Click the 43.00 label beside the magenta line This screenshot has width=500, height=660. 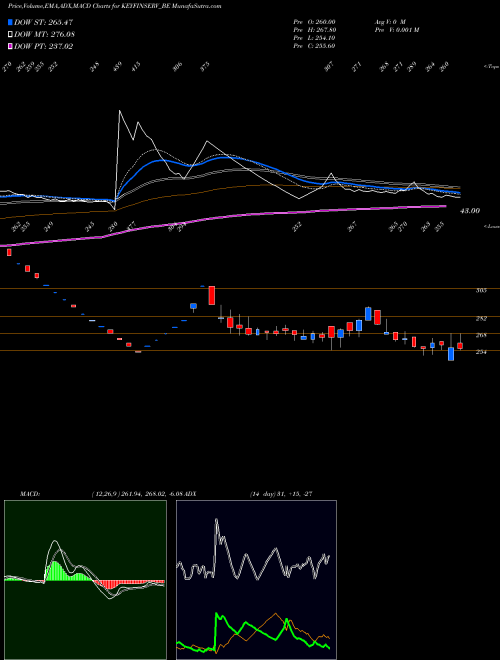pos(470,211)
